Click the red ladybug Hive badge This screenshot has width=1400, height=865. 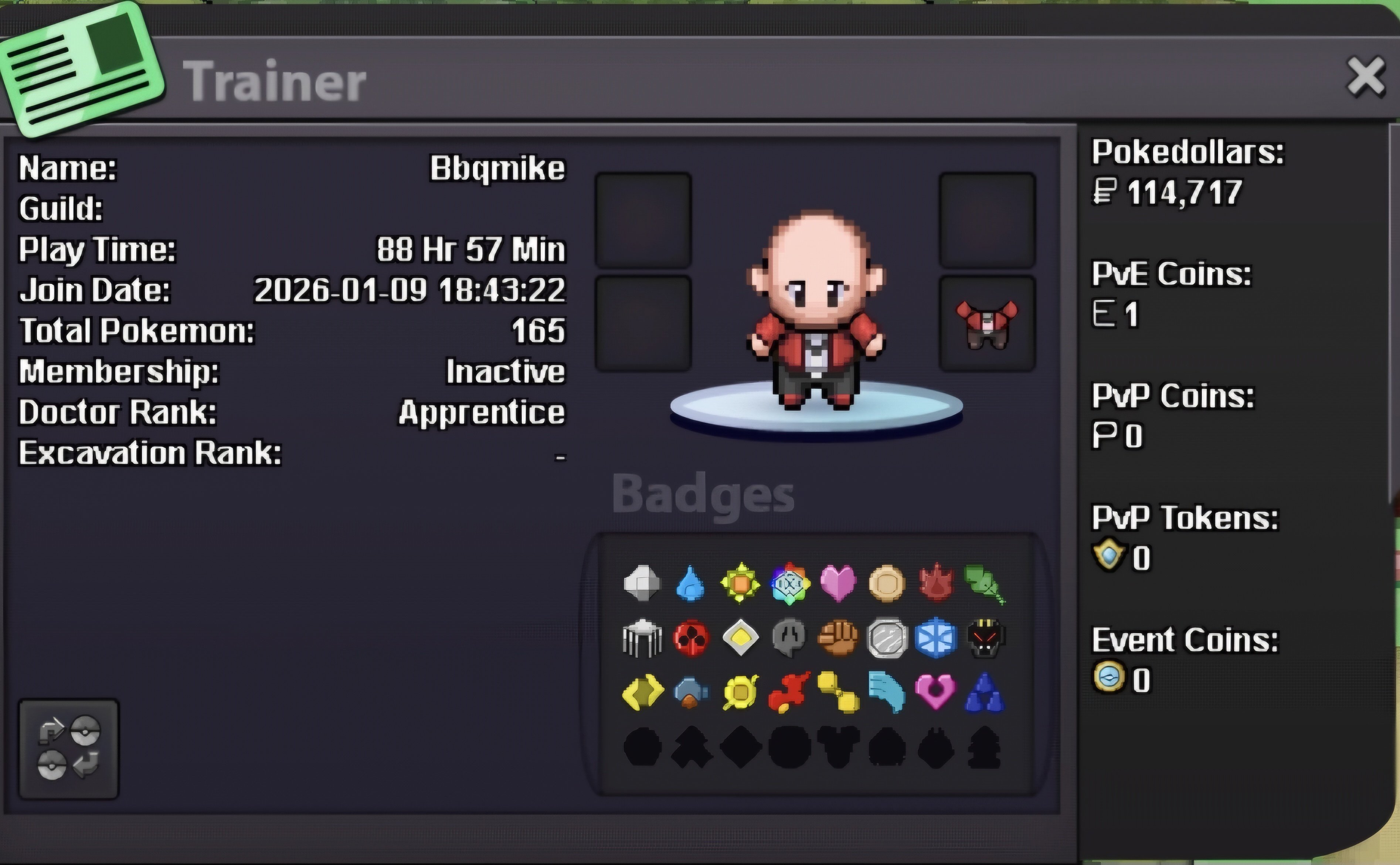pyautogui.click(x=691, y=637)
